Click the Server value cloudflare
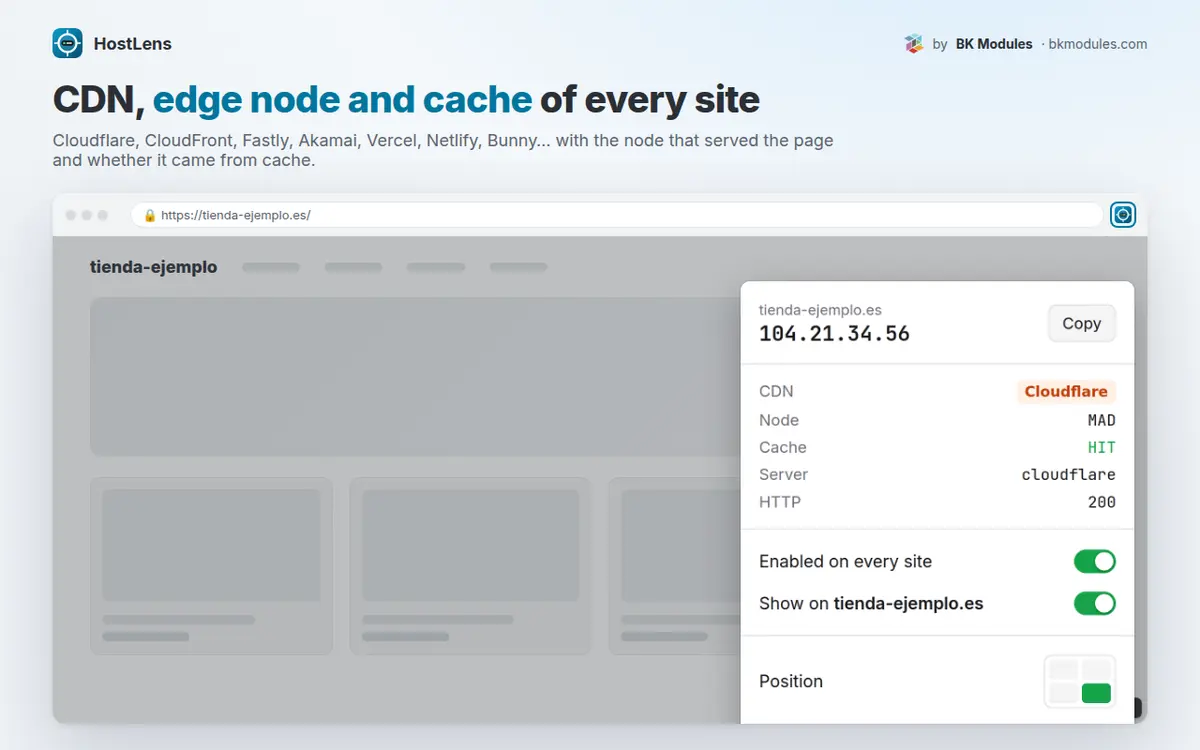This screenshot has height=750, width=1200. (1068, 474)
